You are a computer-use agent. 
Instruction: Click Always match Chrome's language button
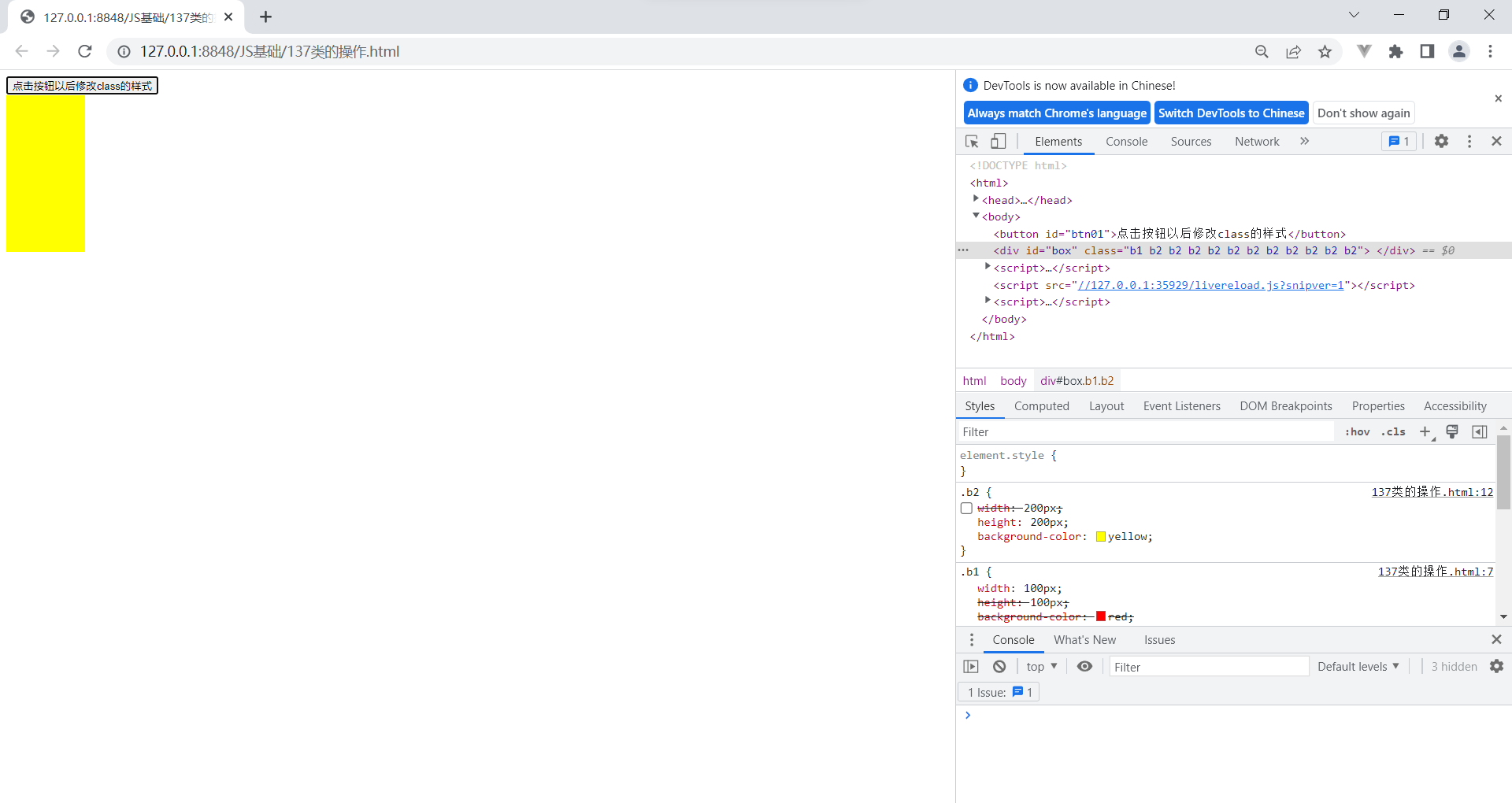coord(1057,113)
